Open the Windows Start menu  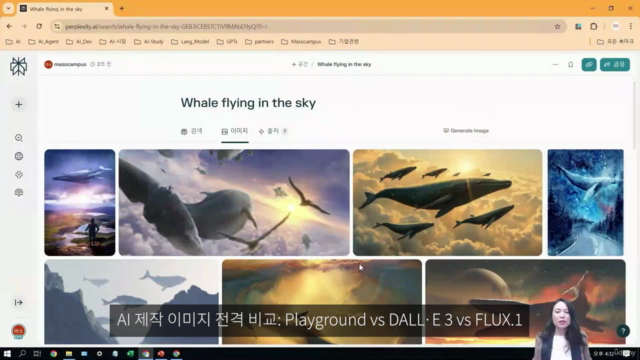click(x=7, y=353)
